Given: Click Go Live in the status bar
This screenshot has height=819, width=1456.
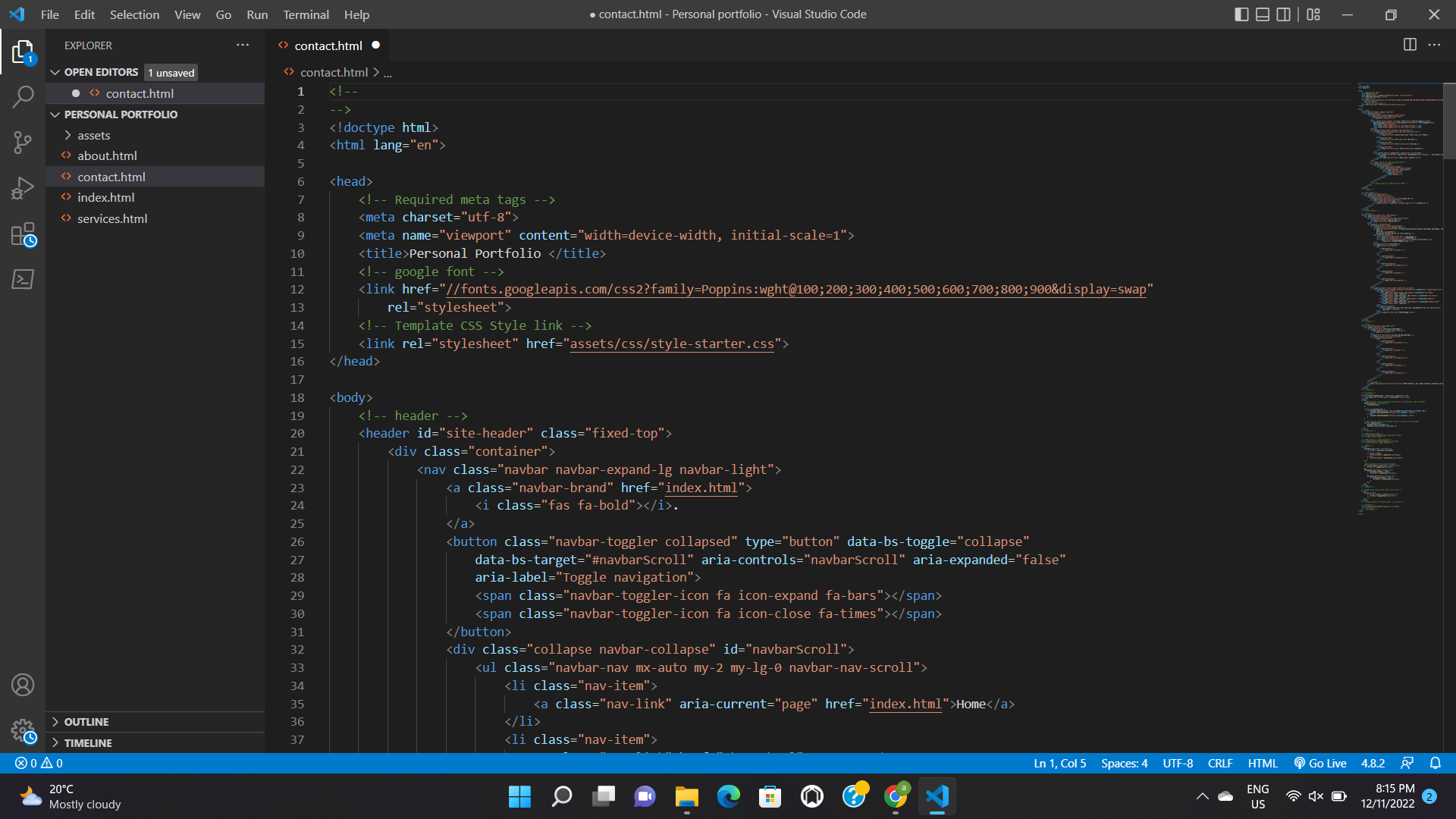Looking at the screenshot, I should (x=1320, y=763).
